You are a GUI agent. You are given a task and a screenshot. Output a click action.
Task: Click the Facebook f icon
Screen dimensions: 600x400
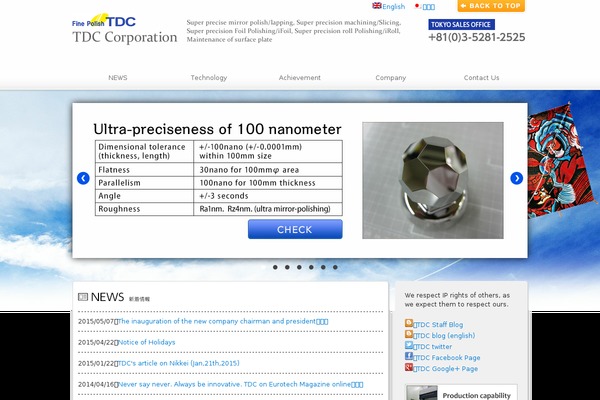(x=409, y=356)
